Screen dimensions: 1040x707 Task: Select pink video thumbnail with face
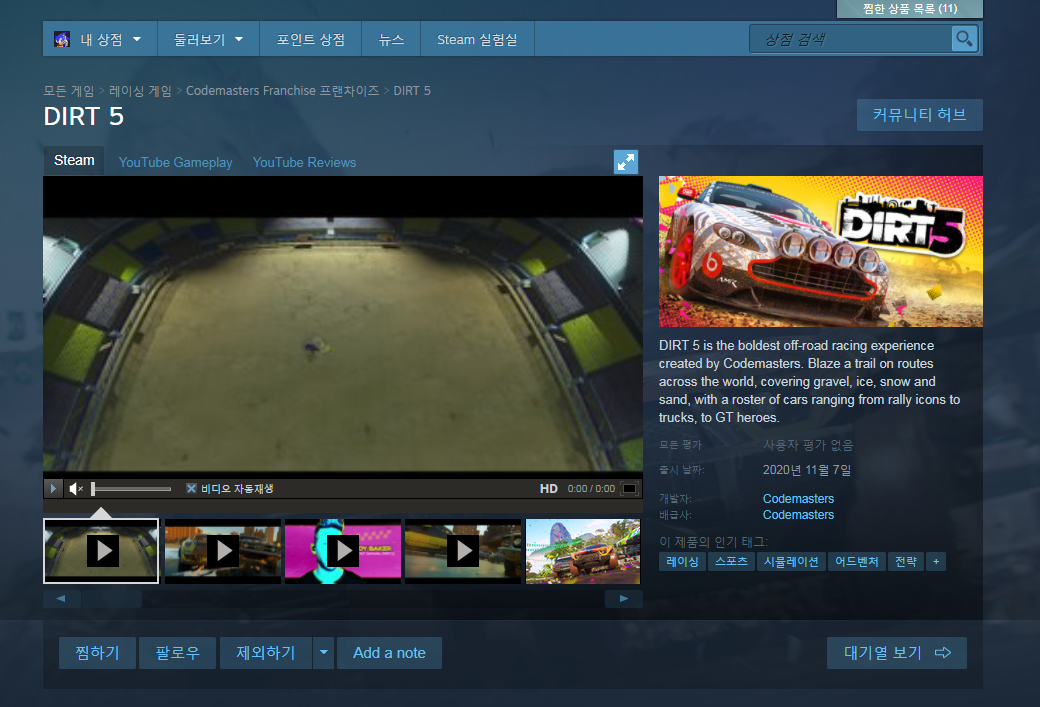pos(342,550)
